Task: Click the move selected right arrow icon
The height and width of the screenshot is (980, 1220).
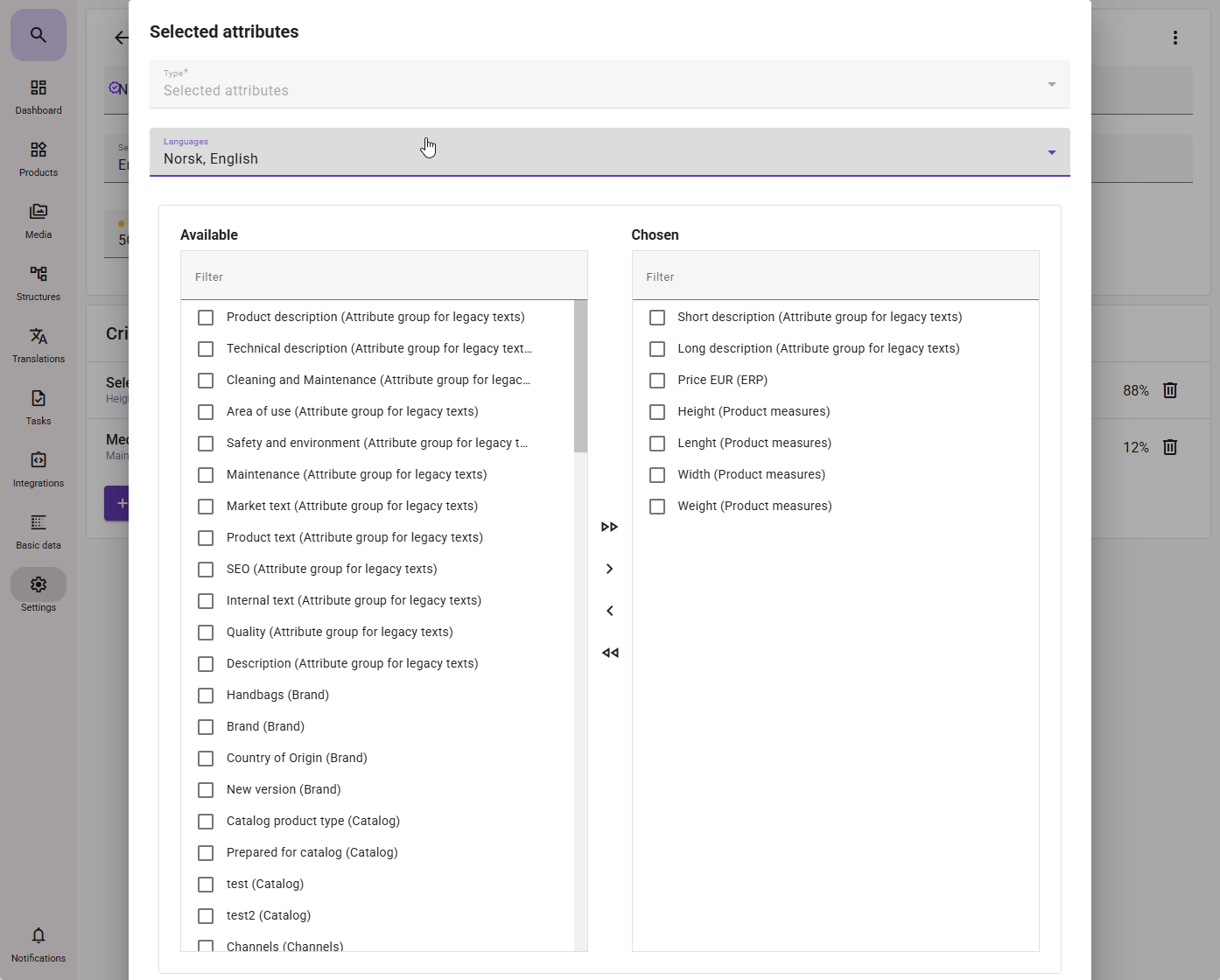Action: [x=610, y=569]
